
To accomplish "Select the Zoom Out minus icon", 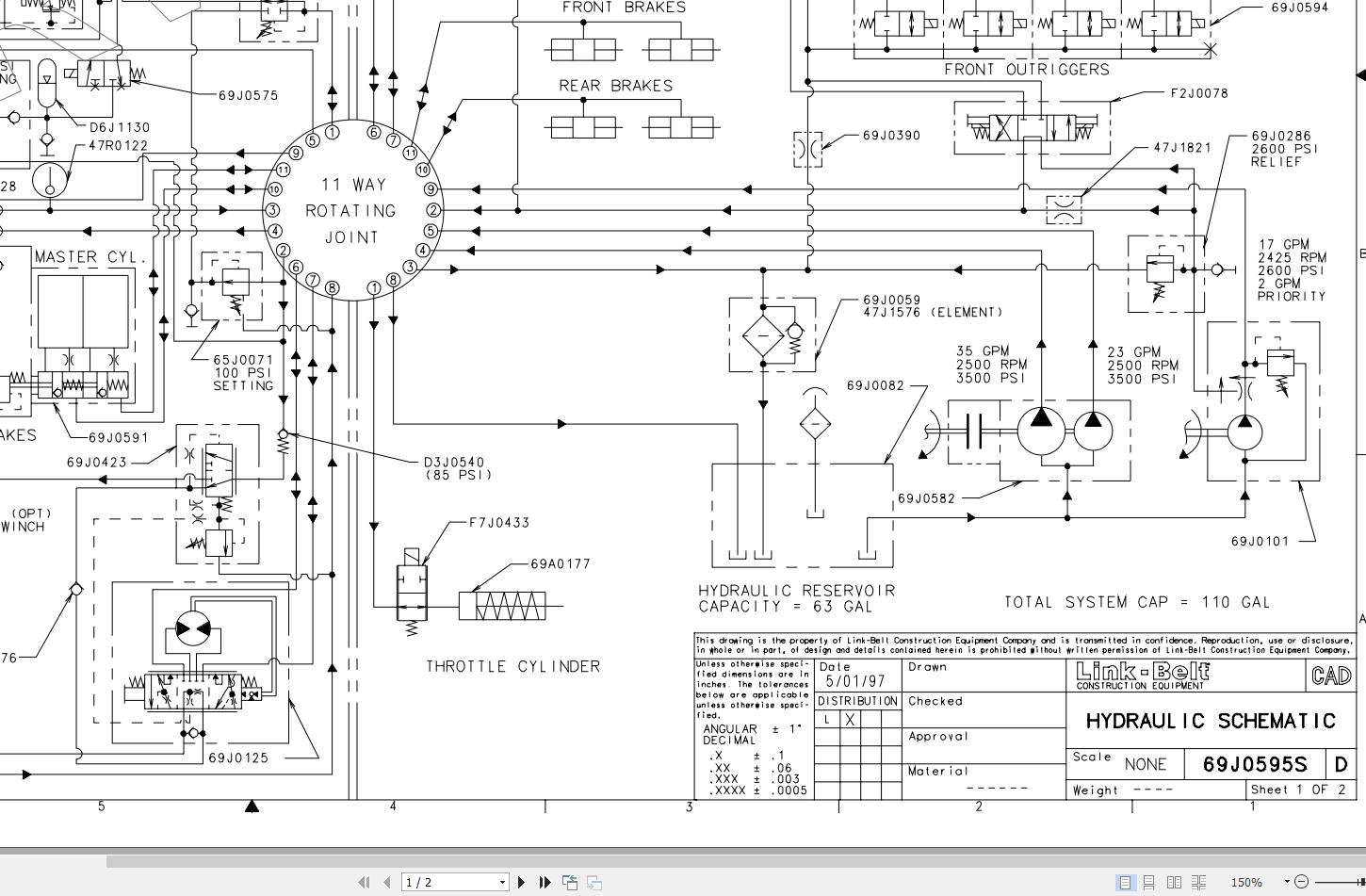I will (1303, 882).
